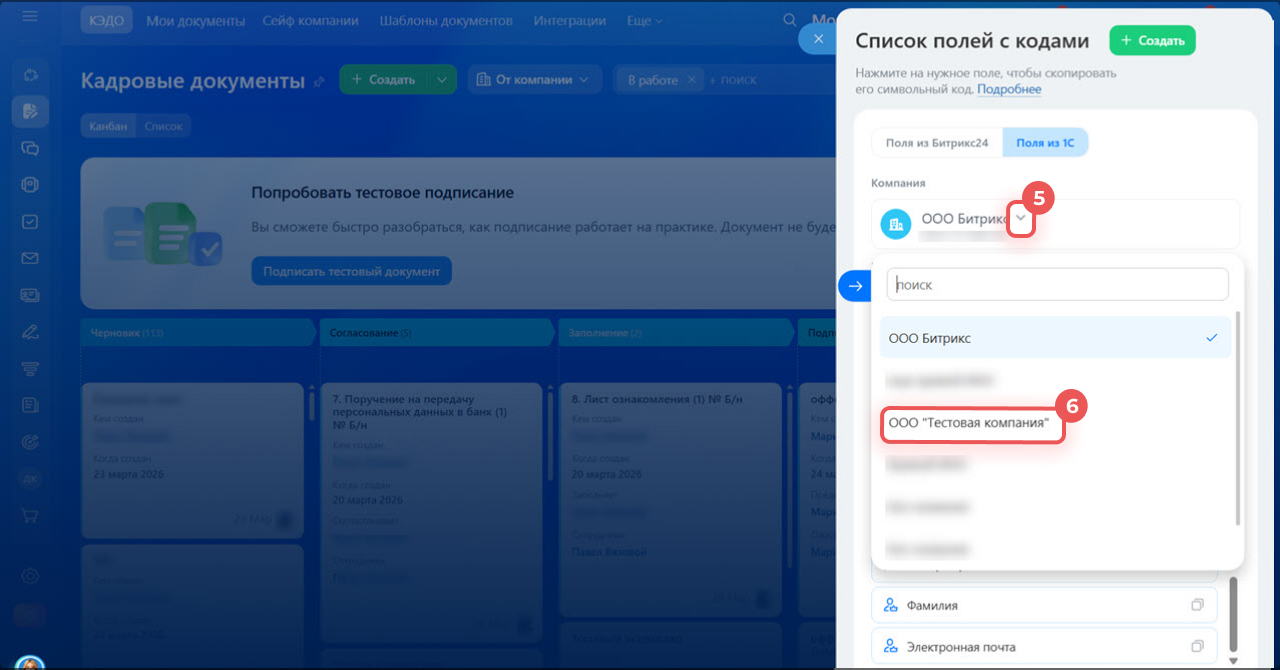Click the pin icon next to Кадровые документы

click(320, 82)
